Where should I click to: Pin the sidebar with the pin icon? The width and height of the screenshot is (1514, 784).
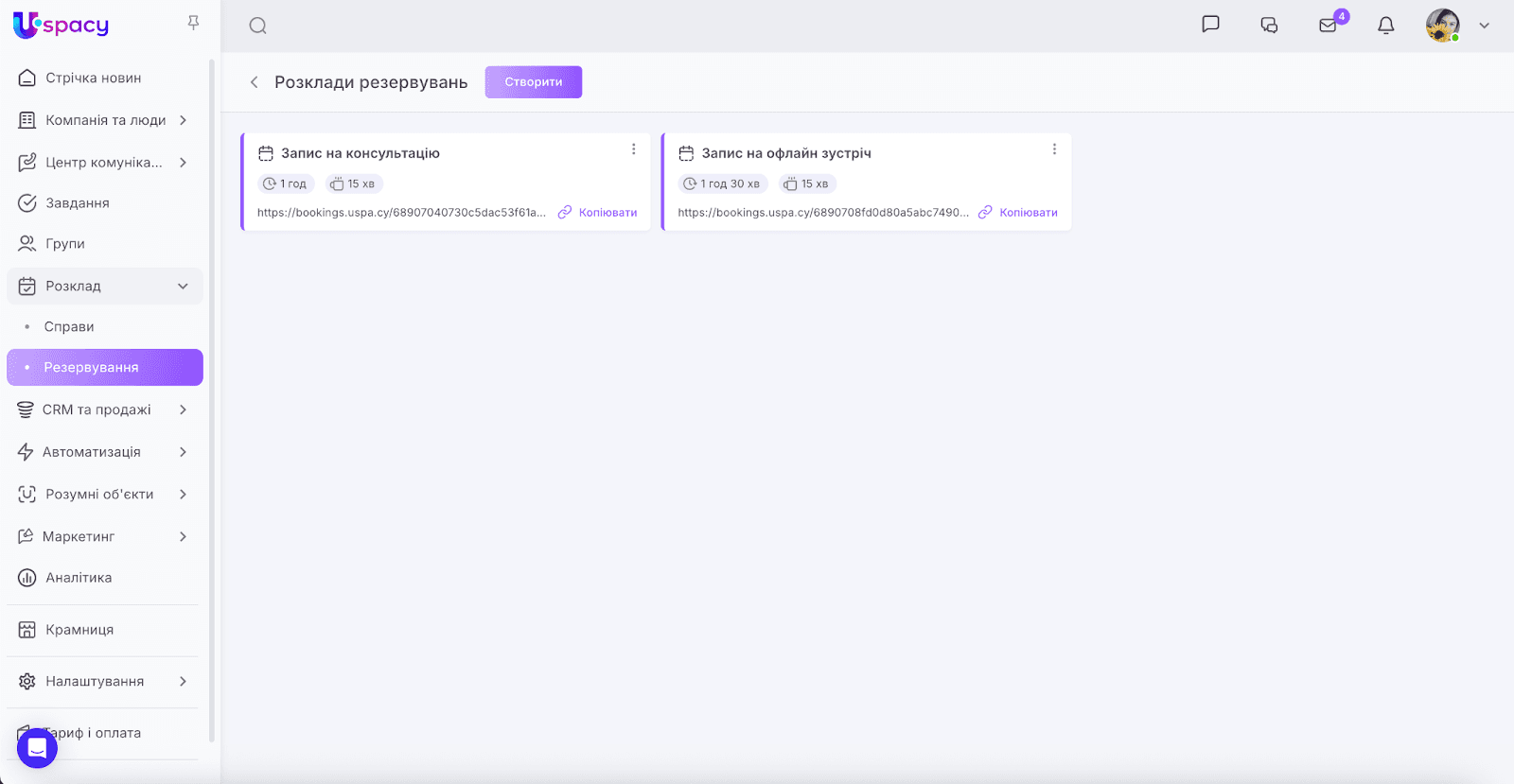(x=193, y=23)
